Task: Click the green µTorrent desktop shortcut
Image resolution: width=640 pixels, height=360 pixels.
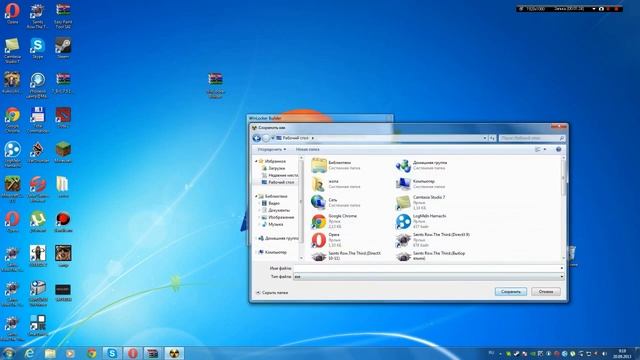Action: [x=38, y=222]
